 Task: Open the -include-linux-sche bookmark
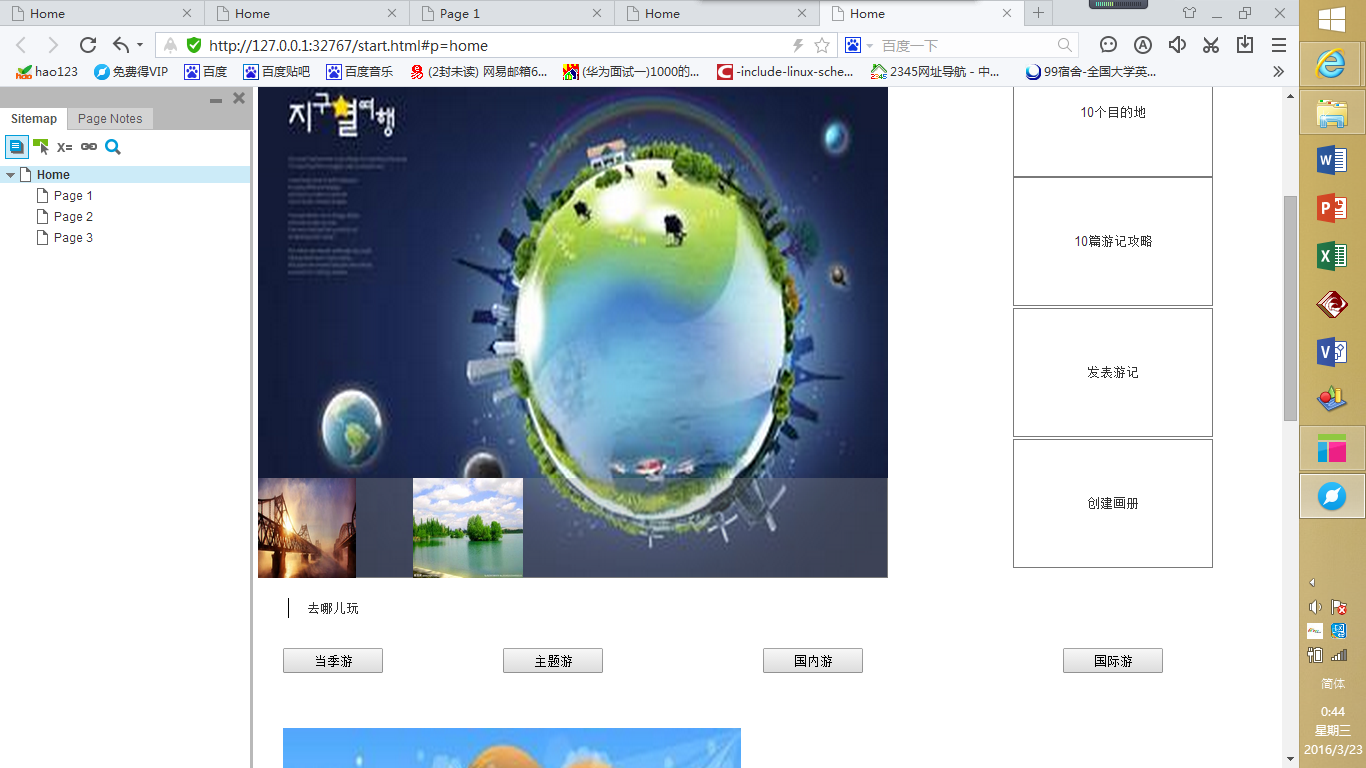pos(785,71)
